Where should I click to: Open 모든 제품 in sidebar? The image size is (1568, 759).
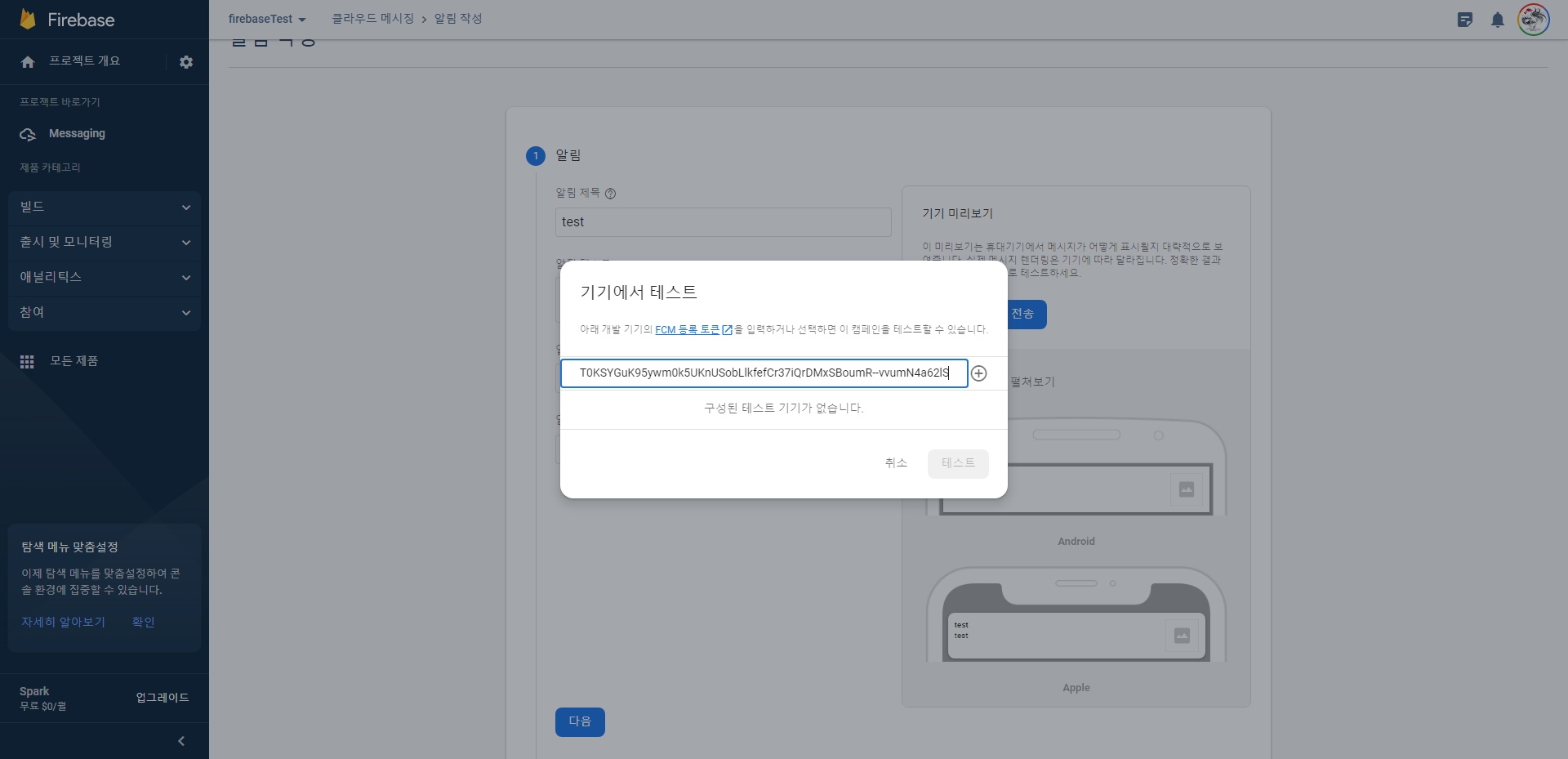click(74, 360)
